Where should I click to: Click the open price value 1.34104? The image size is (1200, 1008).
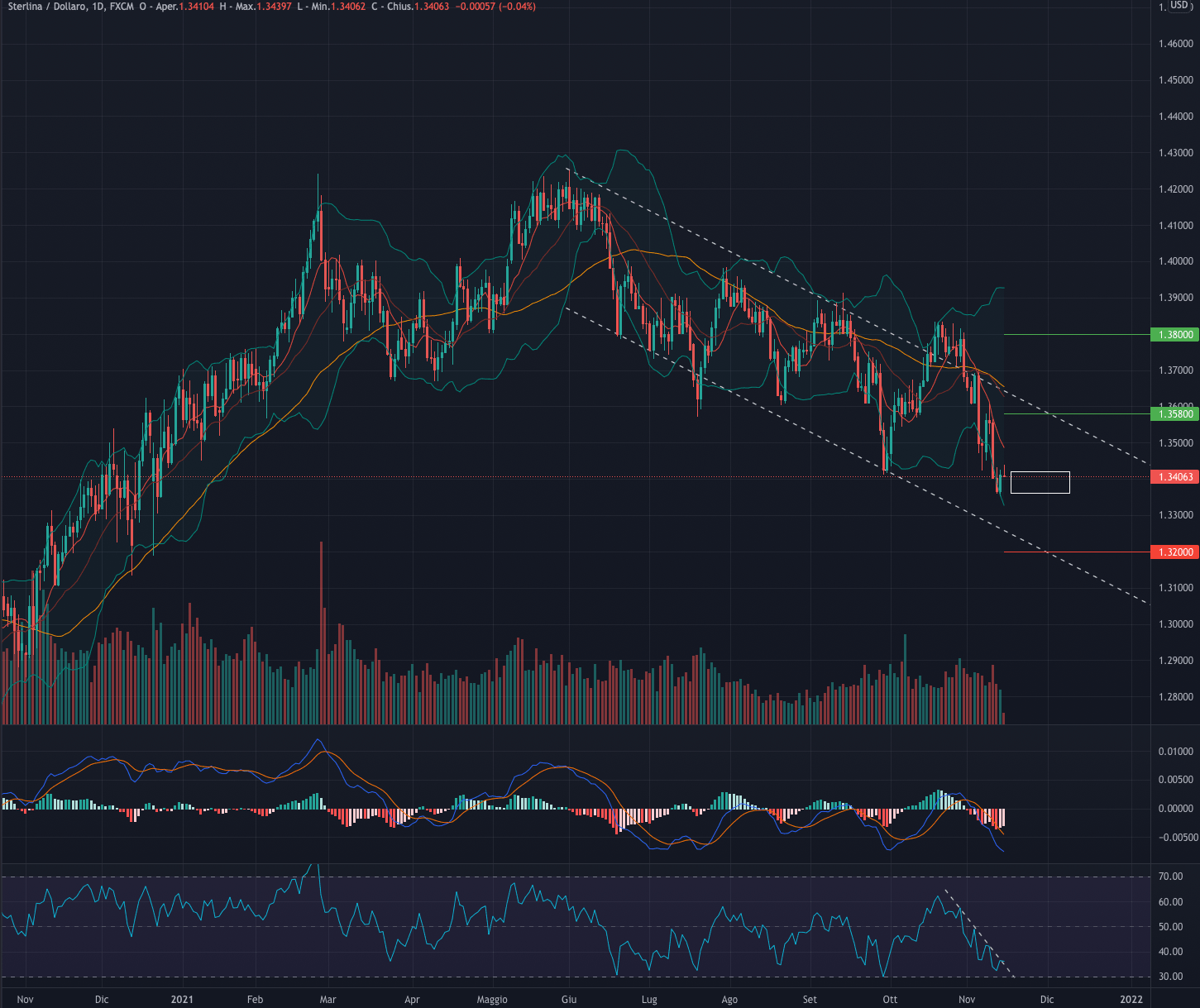pyautogui.click(x=198, y=6)
